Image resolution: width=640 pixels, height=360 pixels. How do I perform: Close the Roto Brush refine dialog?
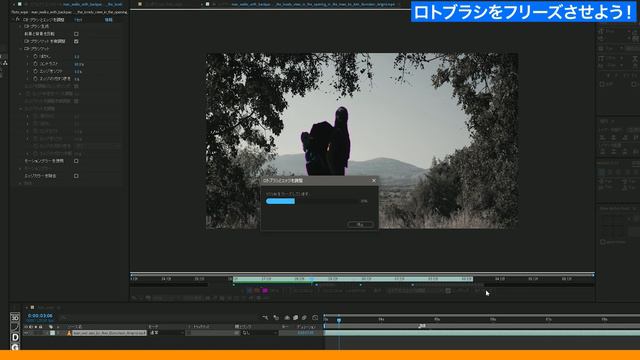point(373,180)
